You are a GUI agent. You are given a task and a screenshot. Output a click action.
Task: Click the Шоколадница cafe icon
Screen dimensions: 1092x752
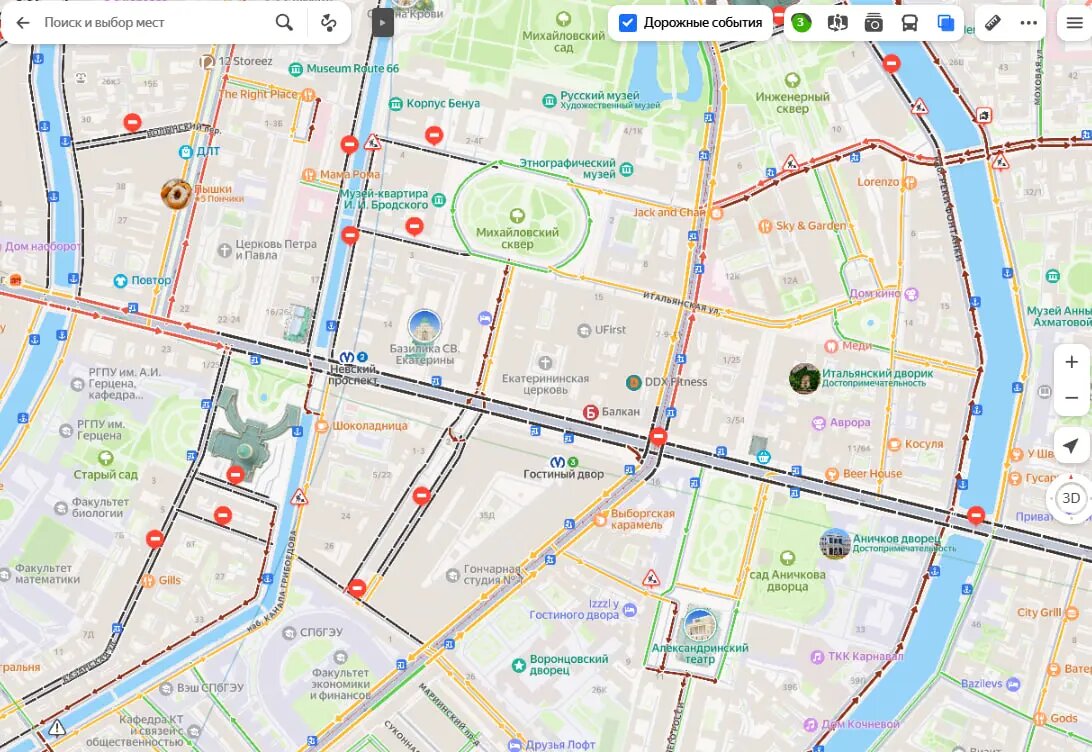[322, 425]
